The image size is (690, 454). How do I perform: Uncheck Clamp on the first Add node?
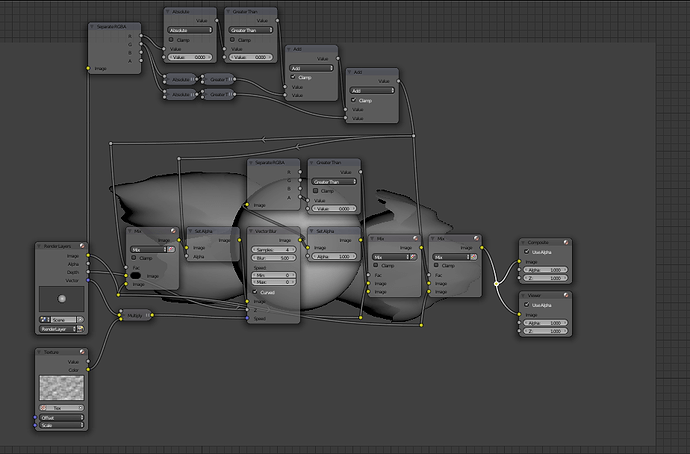pyautogui.click(x=293, y=77)
